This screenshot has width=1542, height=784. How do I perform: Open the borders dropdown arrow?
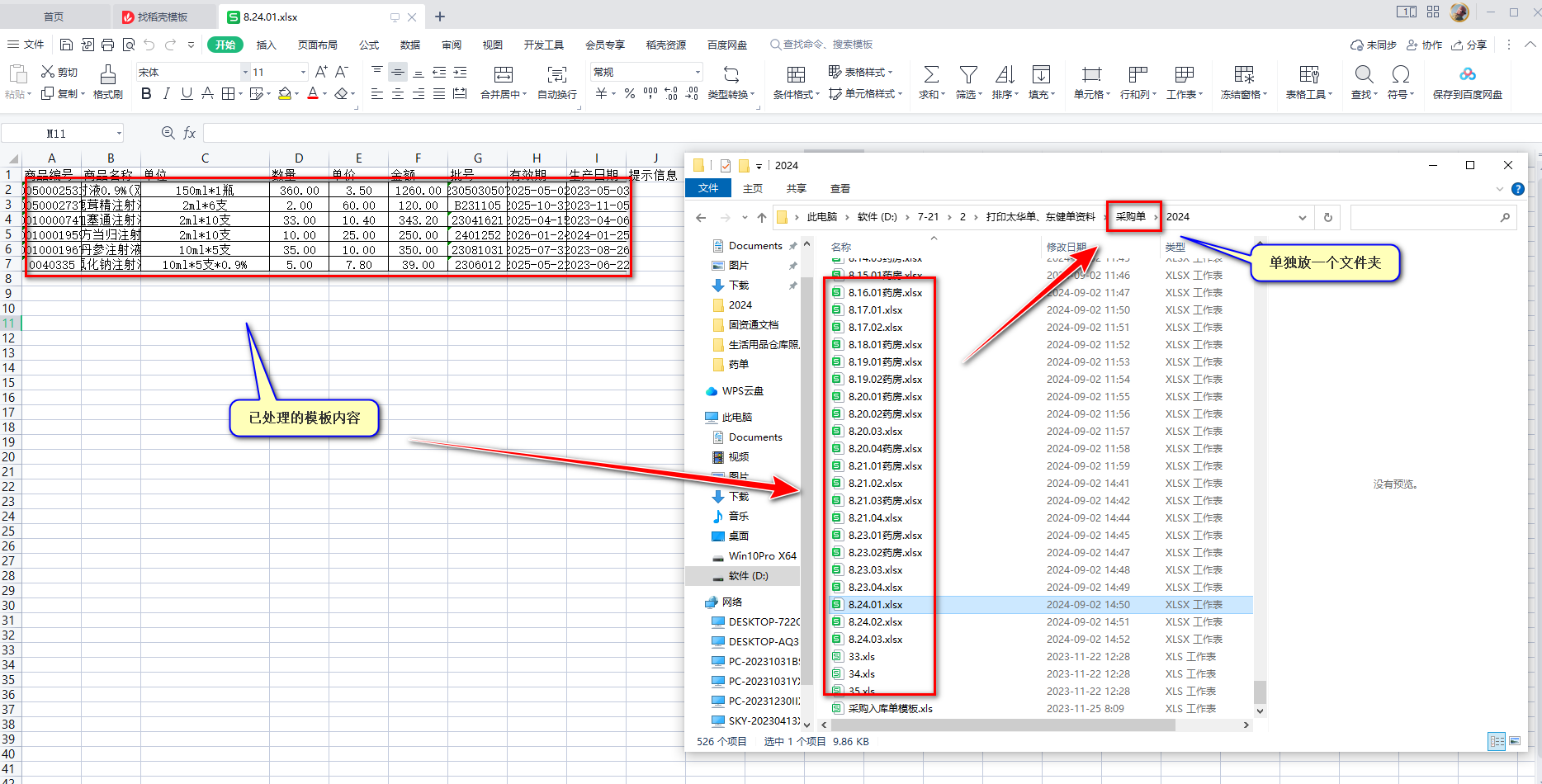240,94
